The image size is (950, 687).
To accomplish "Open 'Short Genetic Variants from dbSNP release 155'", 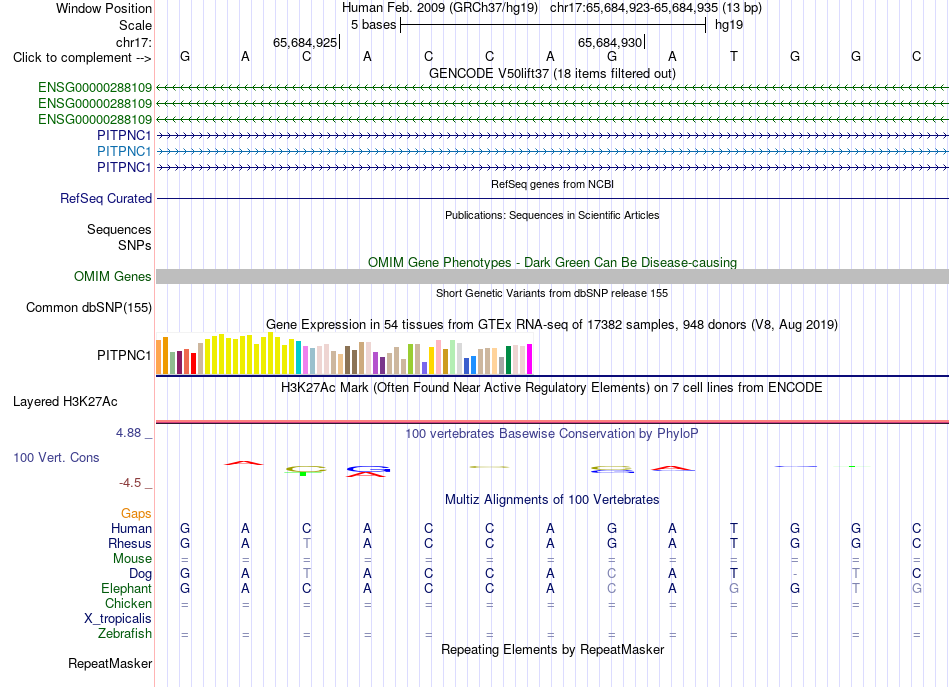I will click(x=552, y=293).
